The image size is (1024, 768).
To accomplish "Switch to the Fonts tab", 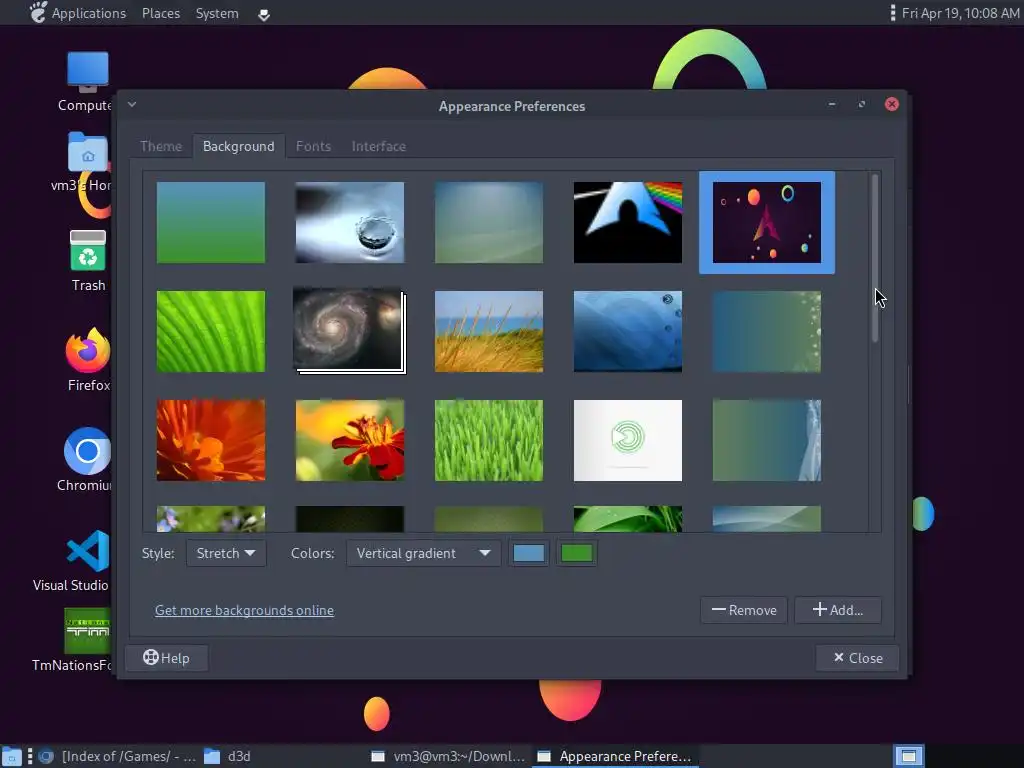I will (x=313, y=146).
